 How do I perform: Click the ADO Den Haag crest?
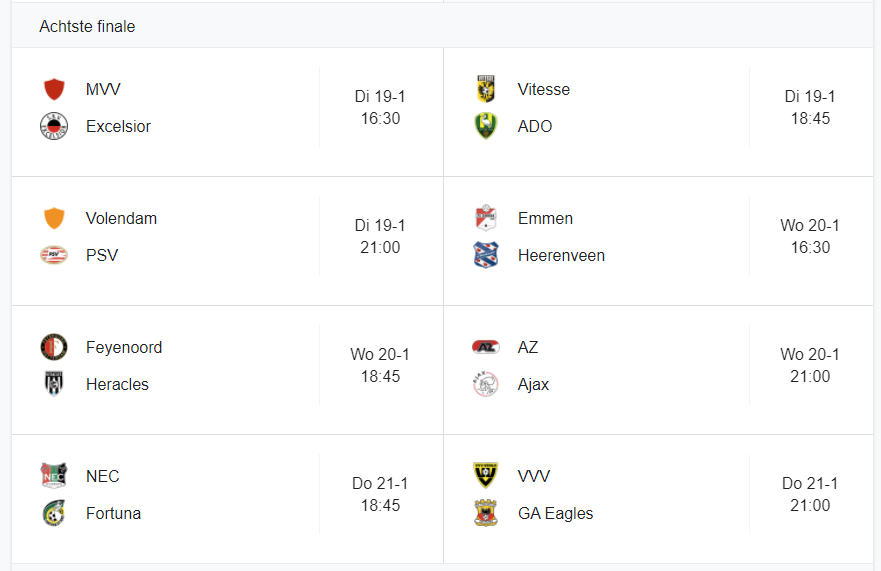485,126
